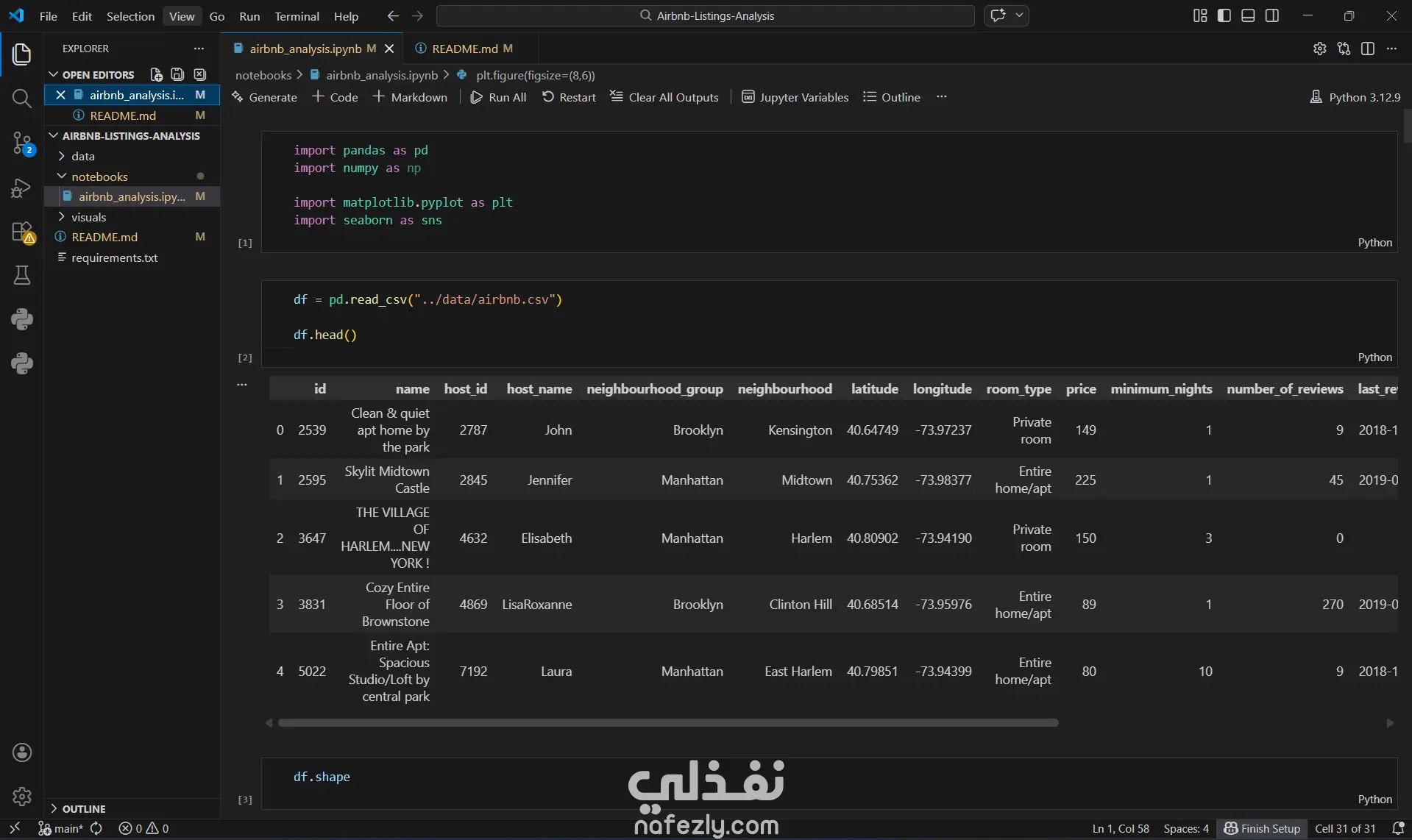This screenshot has width=1412, height=840.
Task: Add a new Code cell
Action: (336, 97)
